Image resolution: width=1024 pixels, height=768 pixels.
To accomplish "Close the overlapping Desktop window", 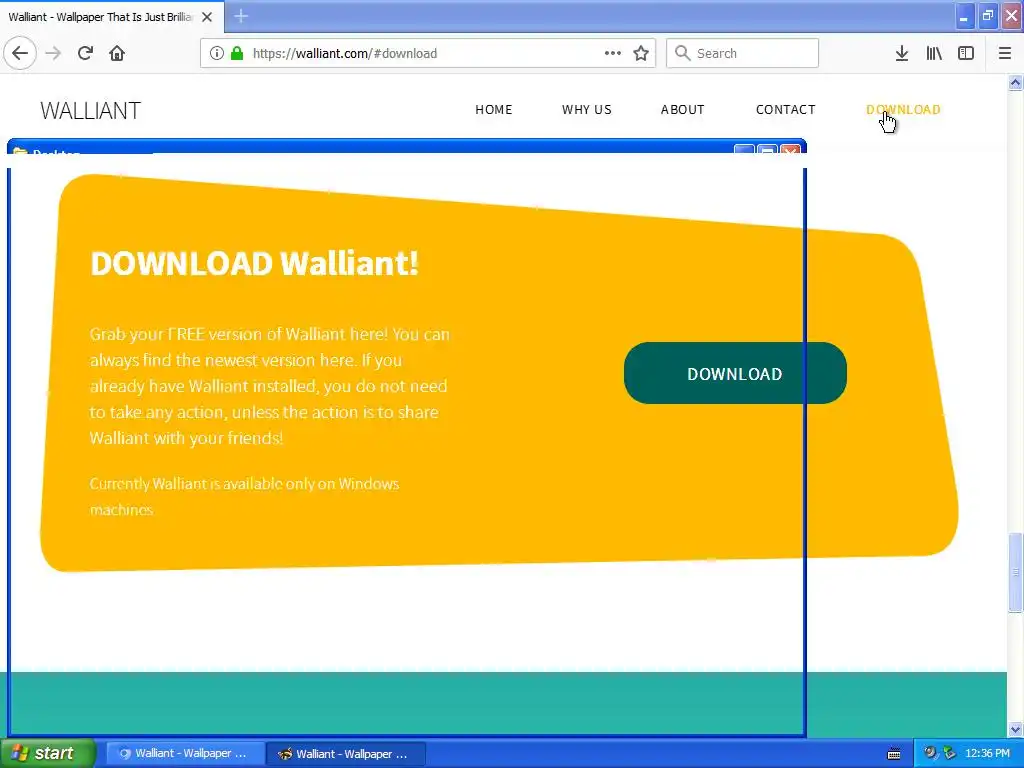I will pyautogui.click(x=791, y=150).
